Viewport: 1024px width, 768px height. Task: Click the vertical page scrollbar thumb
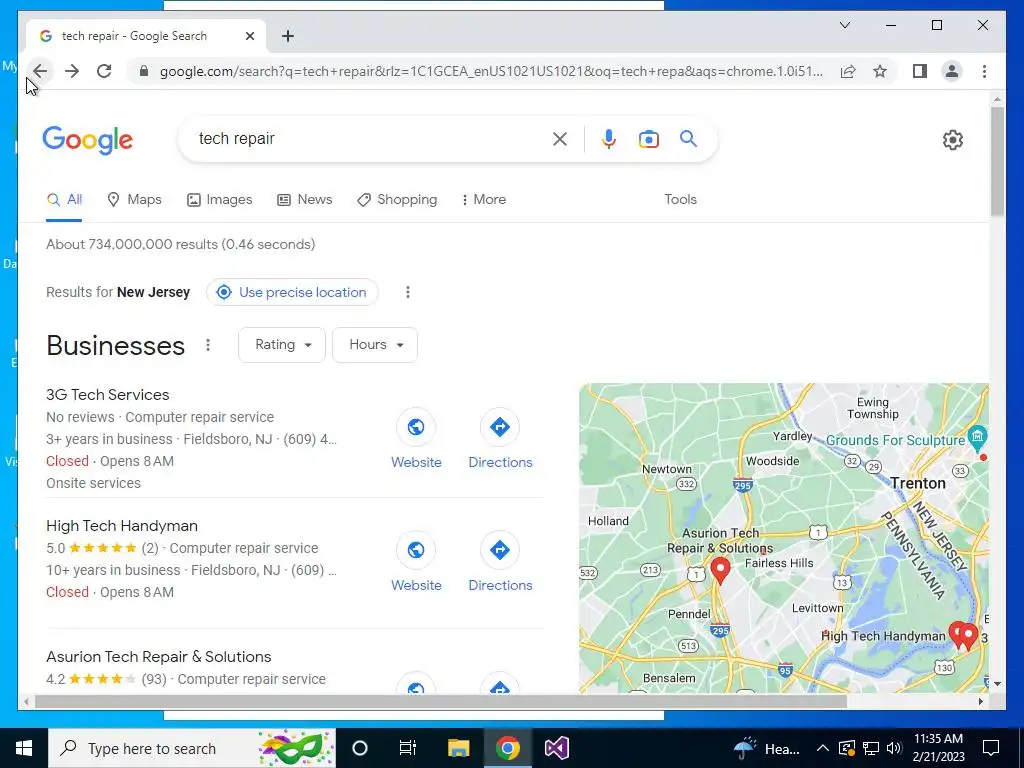tap(997, 161)
